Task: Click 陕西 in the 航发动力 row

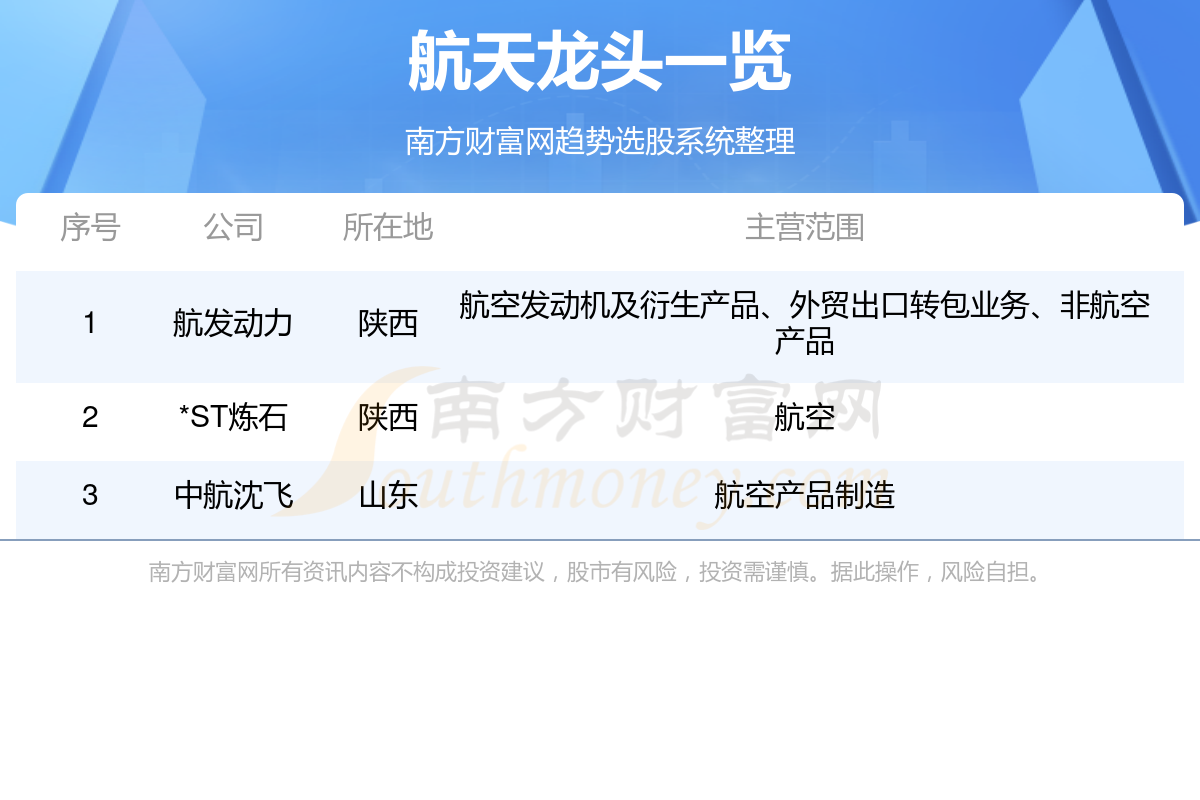Action: (x=388, y=324)
